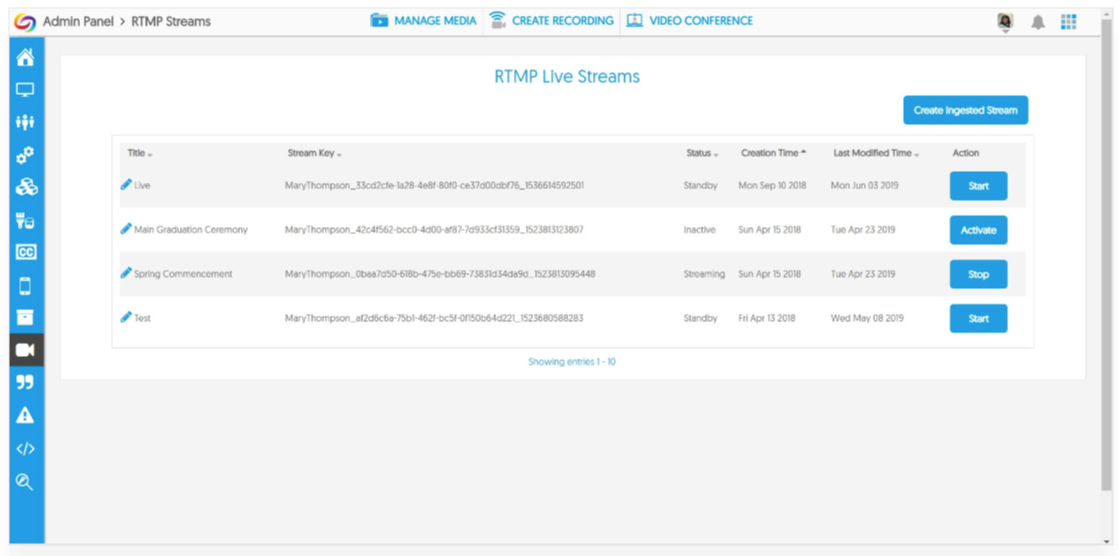The width and height of the screenshot is (1119, 556).
Task: Sort by Title column
Action: coord(140,153)
